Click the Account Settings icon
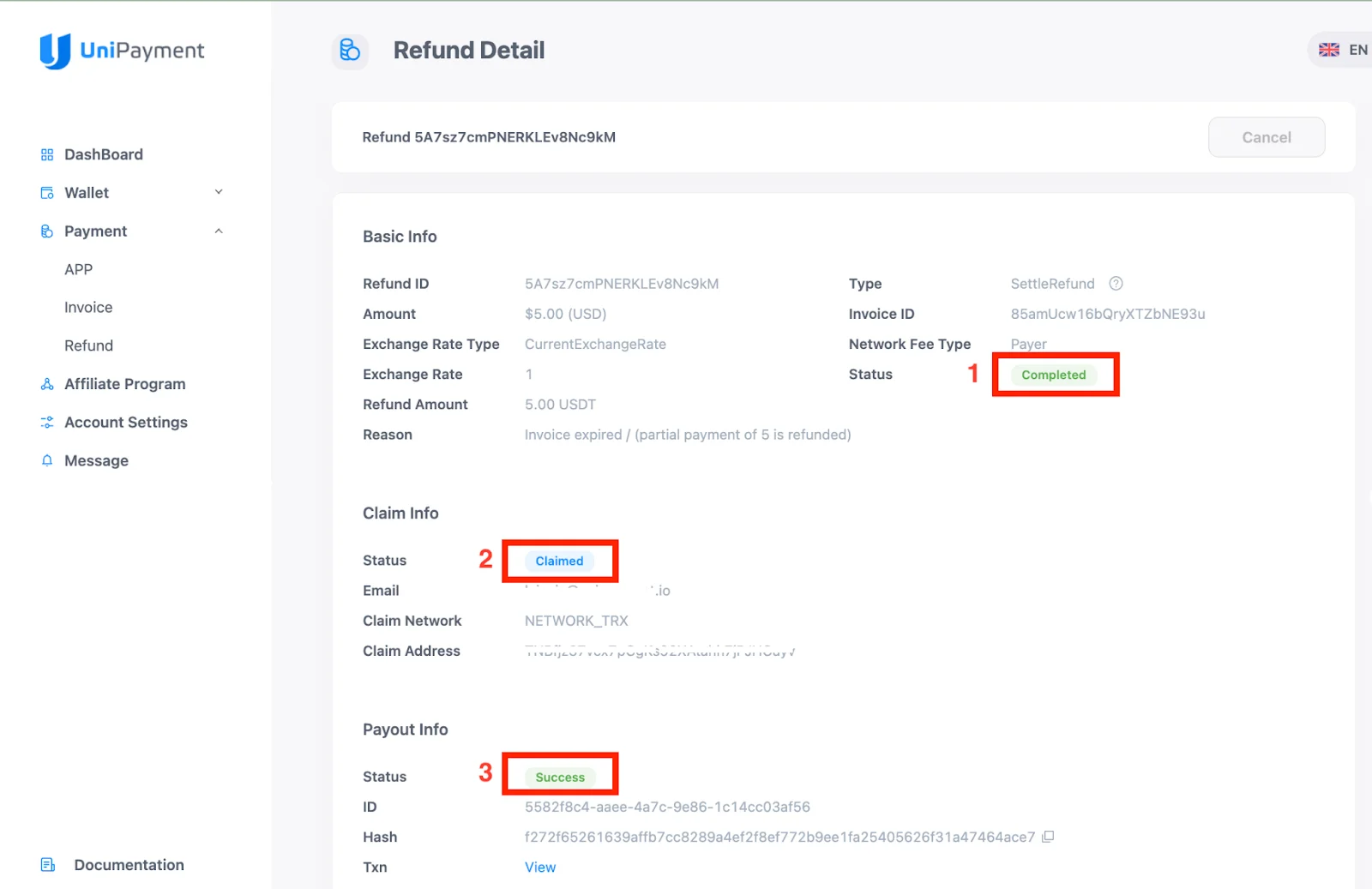 pyautogui.click(x=45, y=422)
